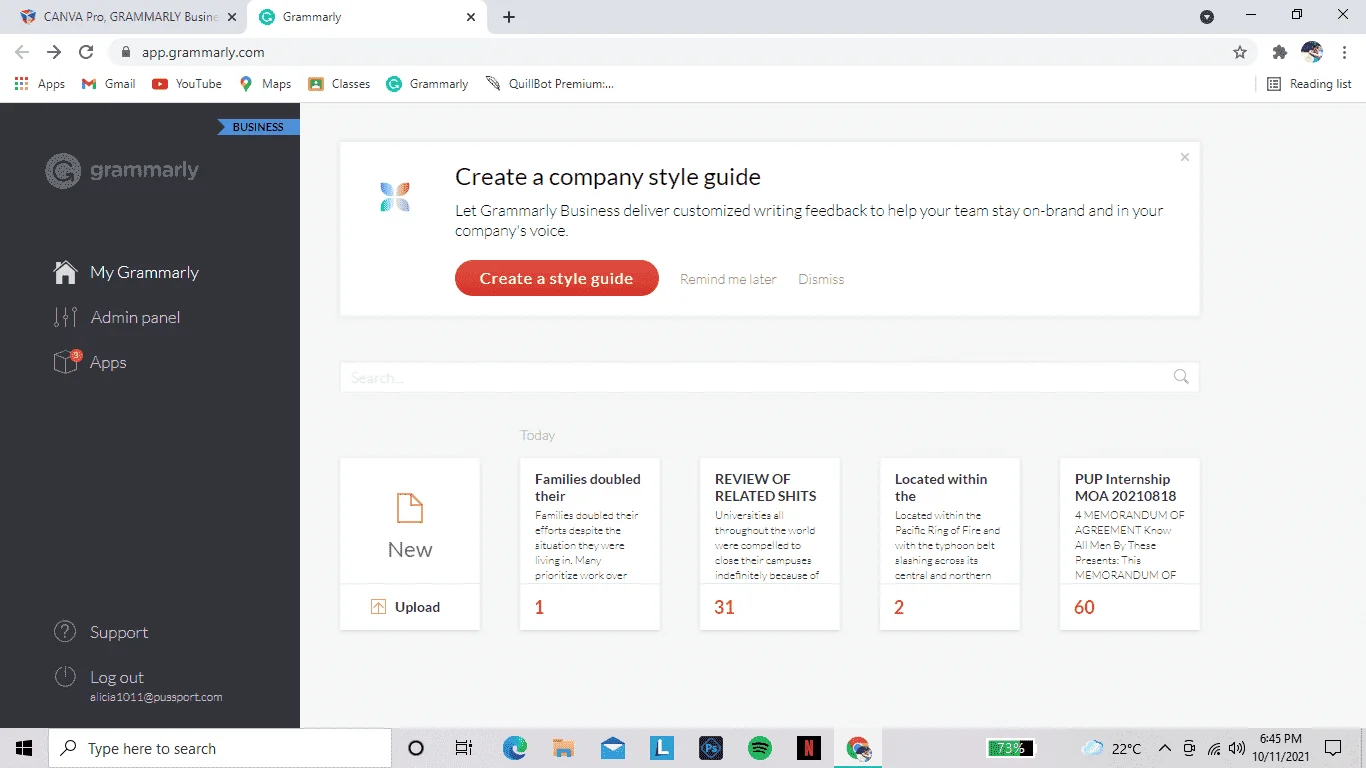Open the Located within the document

pos(950,544)
